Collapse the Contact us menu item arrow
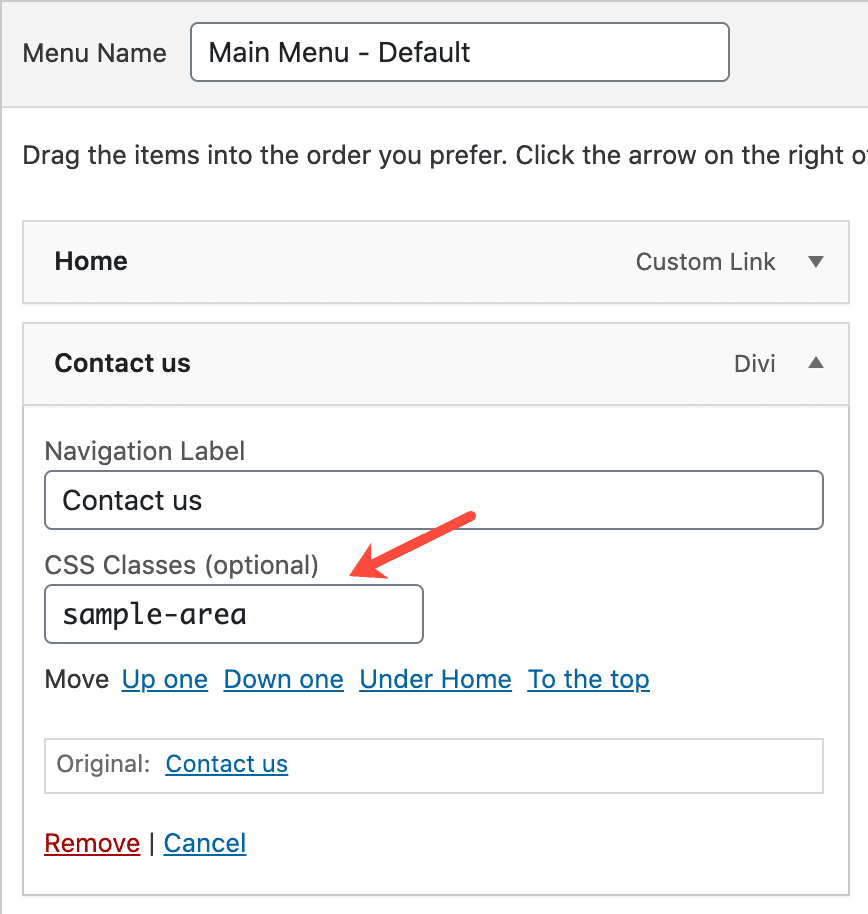Screen dimensions: 868x914 tap(815, 363)
